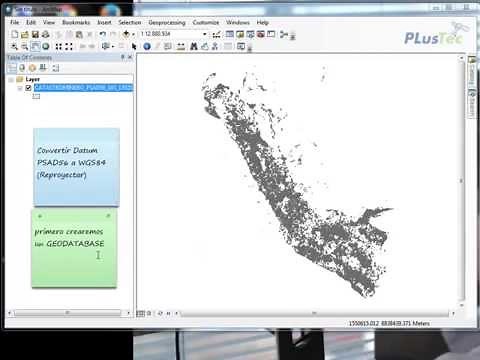Open the Editor toolbar

click(x=217, y=34)
